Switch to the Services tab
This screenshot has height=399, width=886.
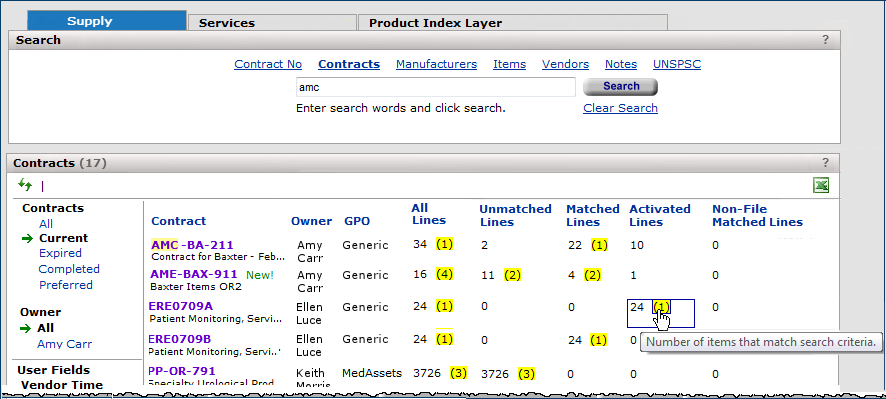point(272,23)
